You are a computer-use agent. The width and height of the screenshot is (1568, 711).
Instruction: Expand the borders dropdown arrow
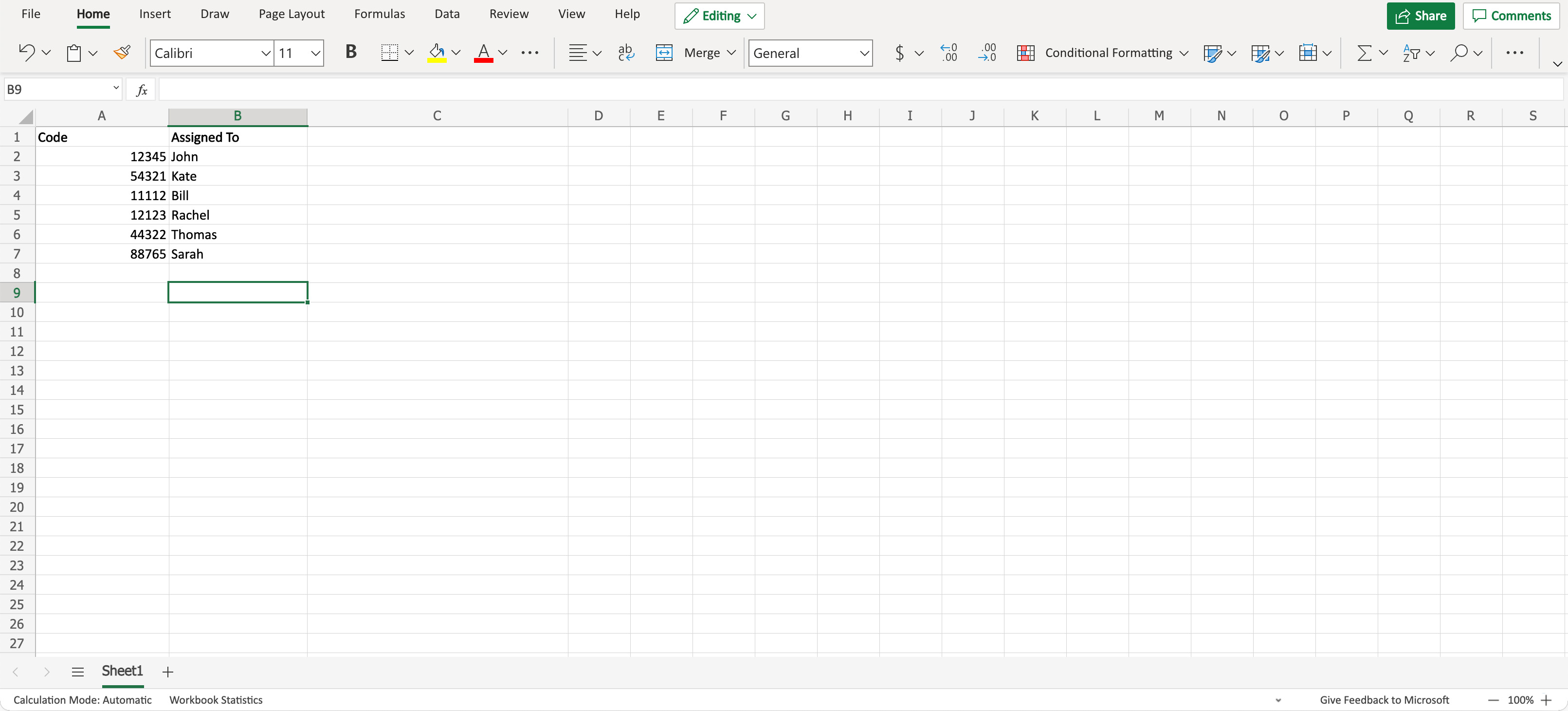[409, 53]
